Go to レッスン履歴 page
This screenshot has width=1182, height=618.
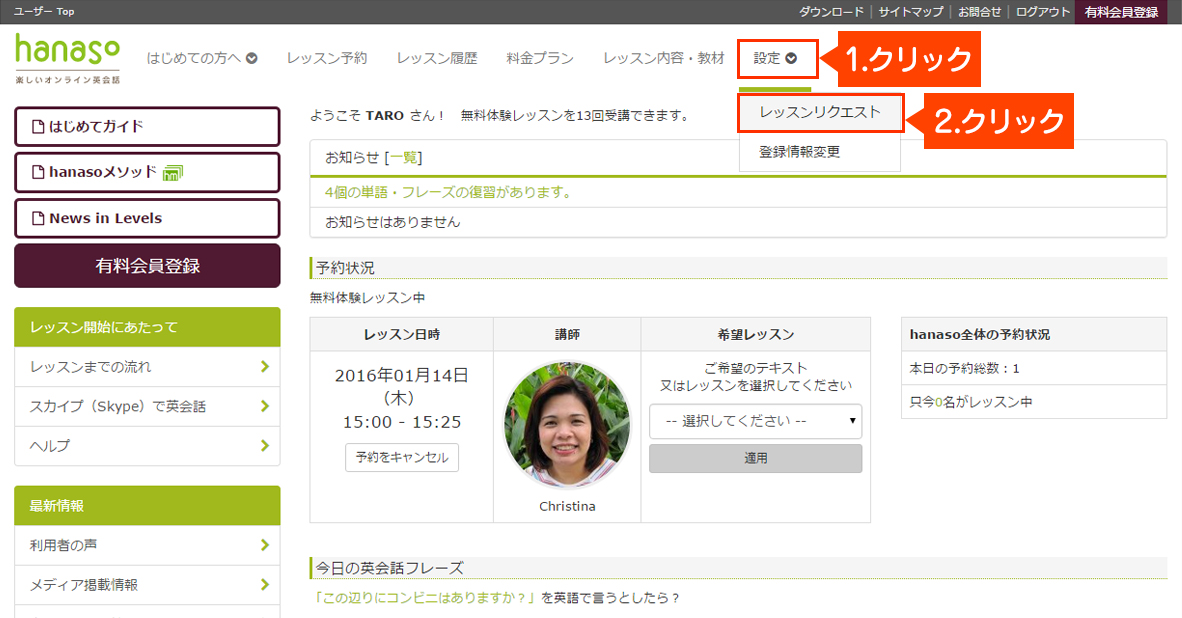437,58
